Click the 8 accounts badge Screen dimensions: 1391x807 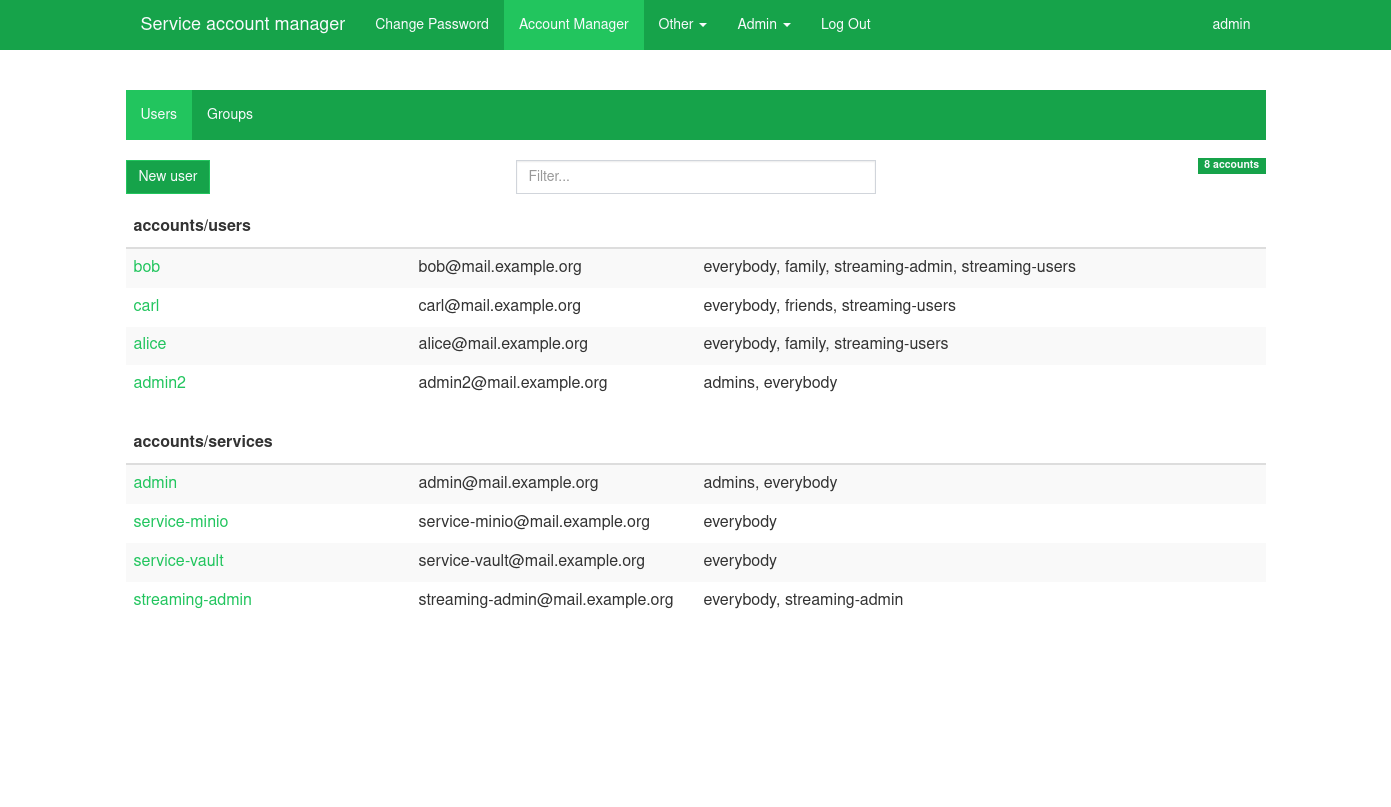1231,165
